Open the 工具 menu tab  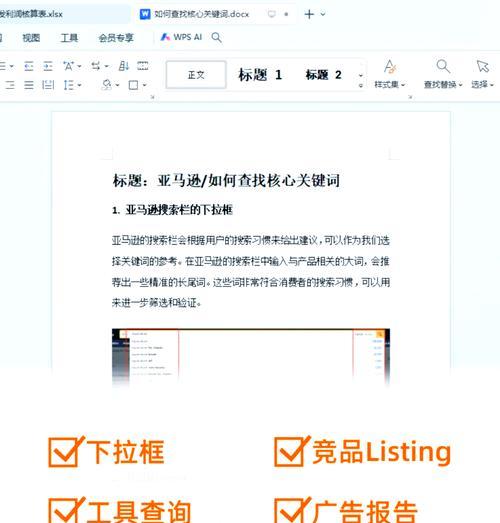pos(69,38)
